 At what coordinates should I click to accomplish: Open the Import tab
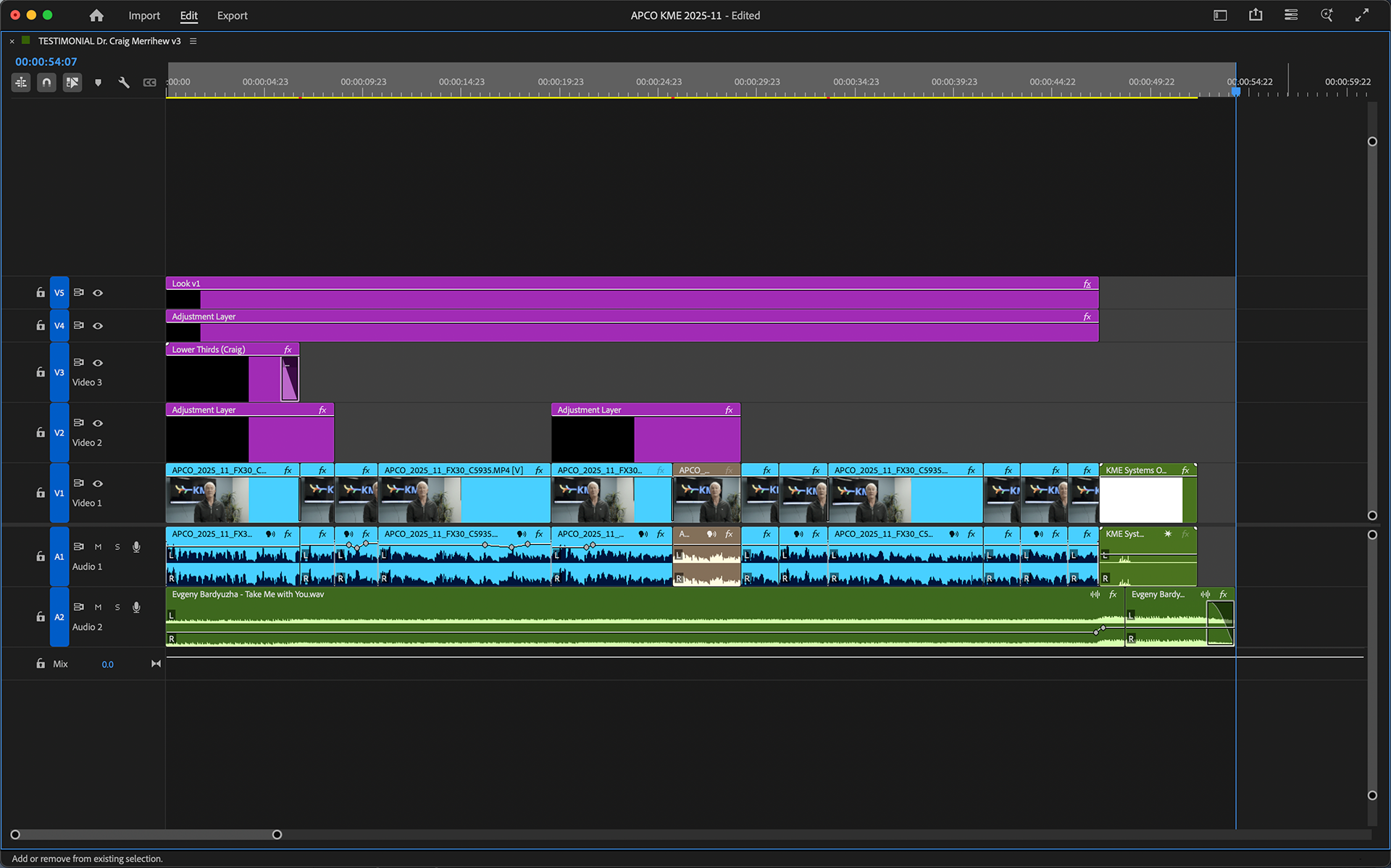point(144,15)
